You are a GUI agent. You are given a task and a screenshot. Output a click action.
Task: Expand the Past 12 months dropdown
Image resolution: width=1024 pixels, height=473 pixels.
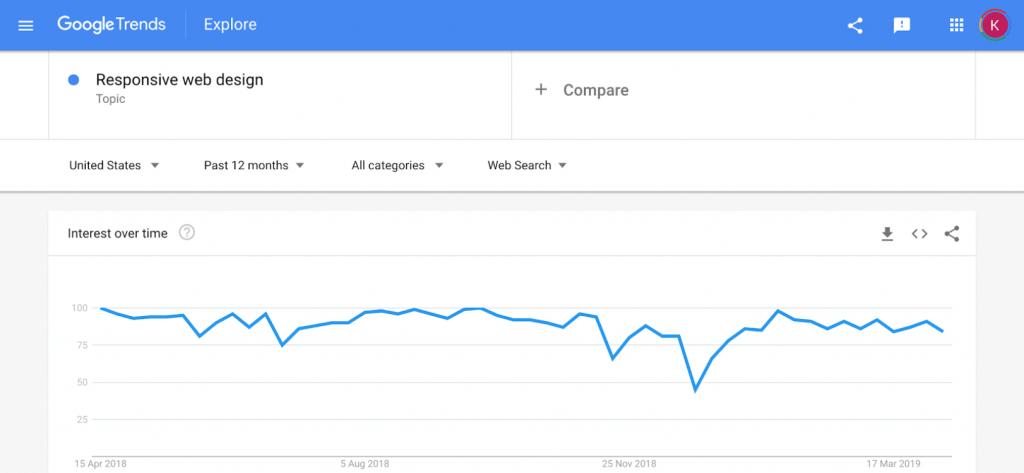(x=254, y=165)
